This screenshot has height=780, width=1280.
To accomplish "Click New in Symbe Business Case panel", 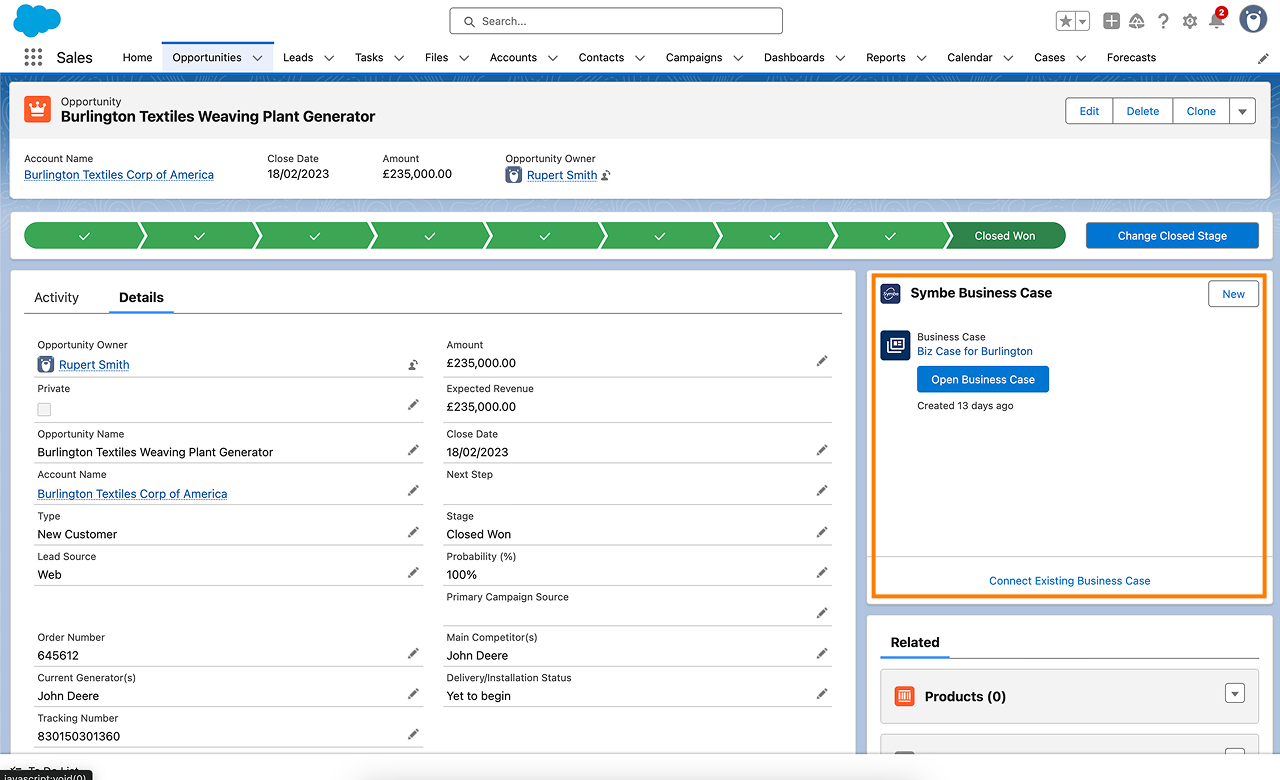I will click(x=1233, y=294).
